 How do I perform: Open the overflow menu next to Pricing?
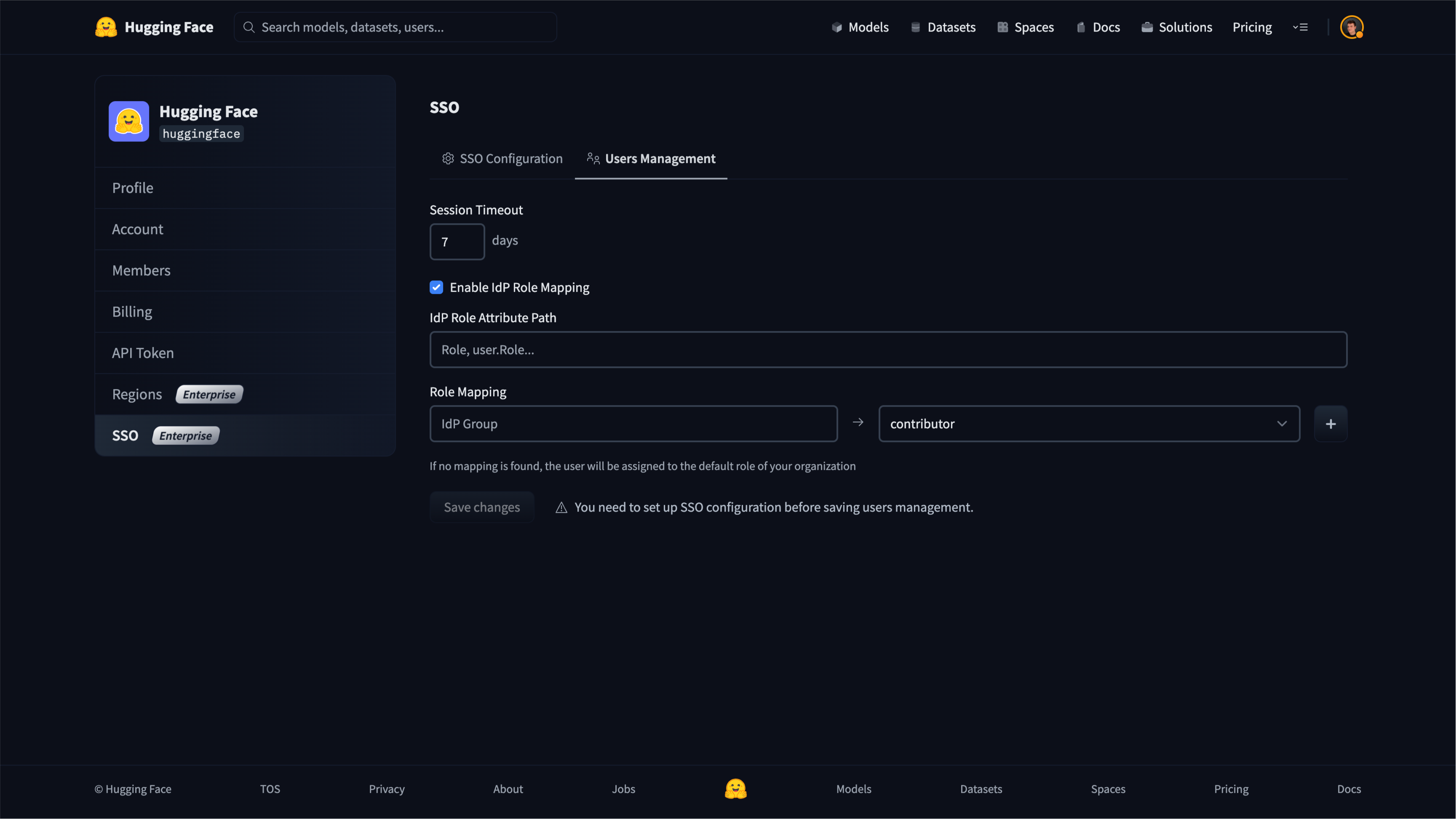click(1301, 27)
